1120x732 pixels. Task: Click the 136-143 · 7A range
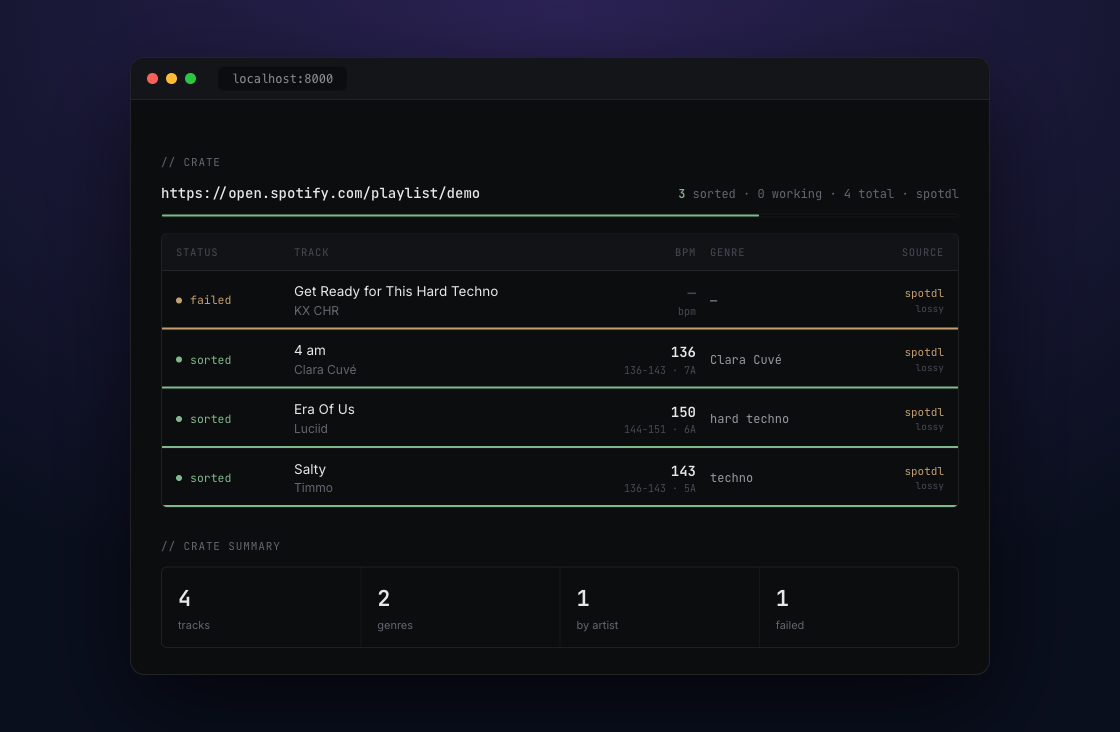tap(659, 371)
